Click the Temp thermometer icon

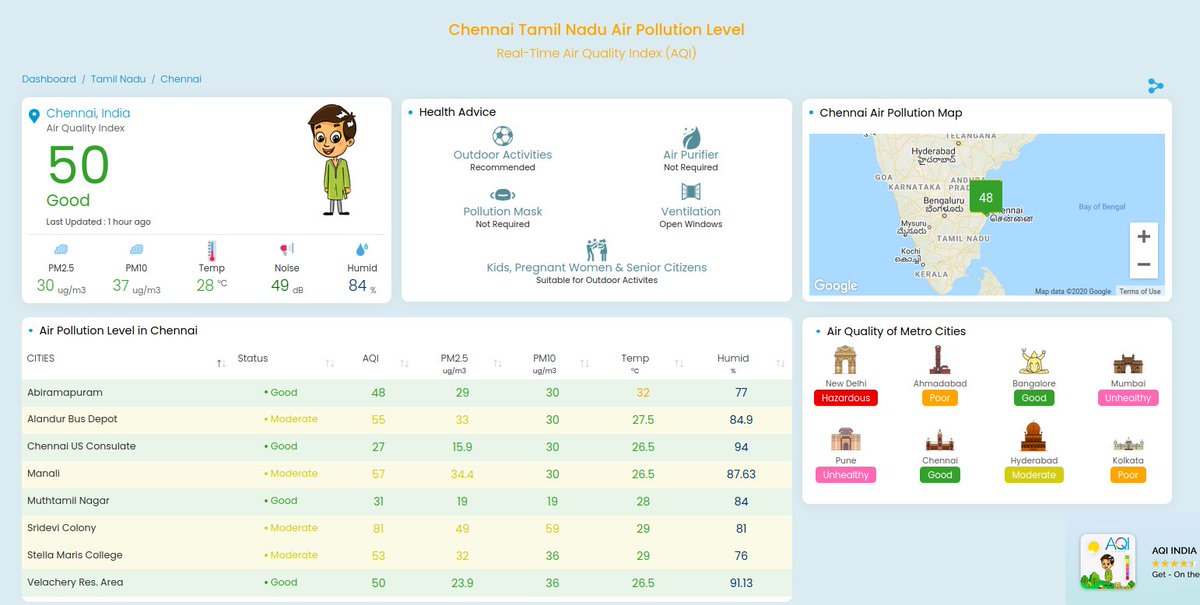coord(211,249)
